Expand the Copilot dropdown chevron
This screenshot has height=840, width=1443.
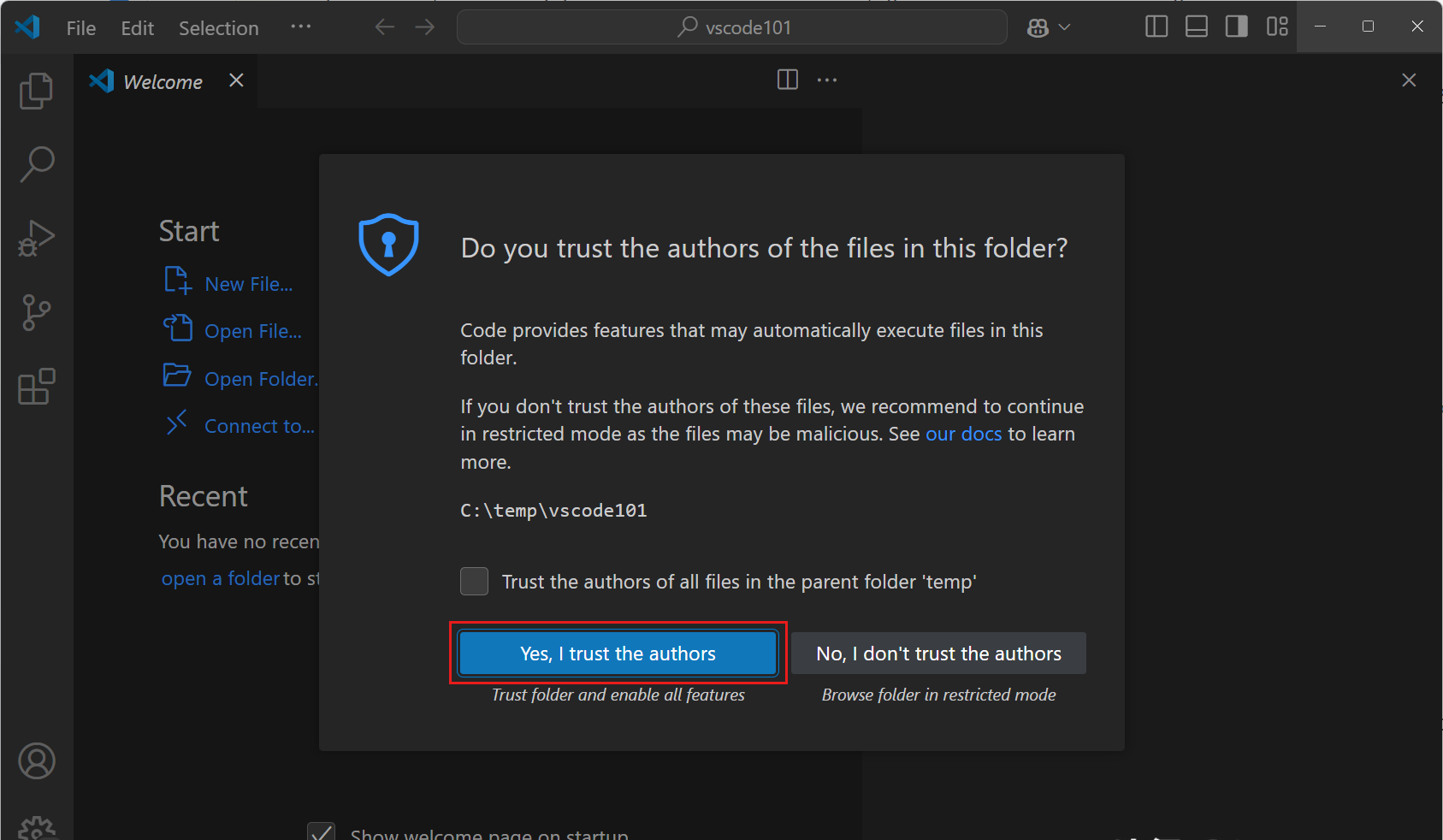(x=1064, y=27)
